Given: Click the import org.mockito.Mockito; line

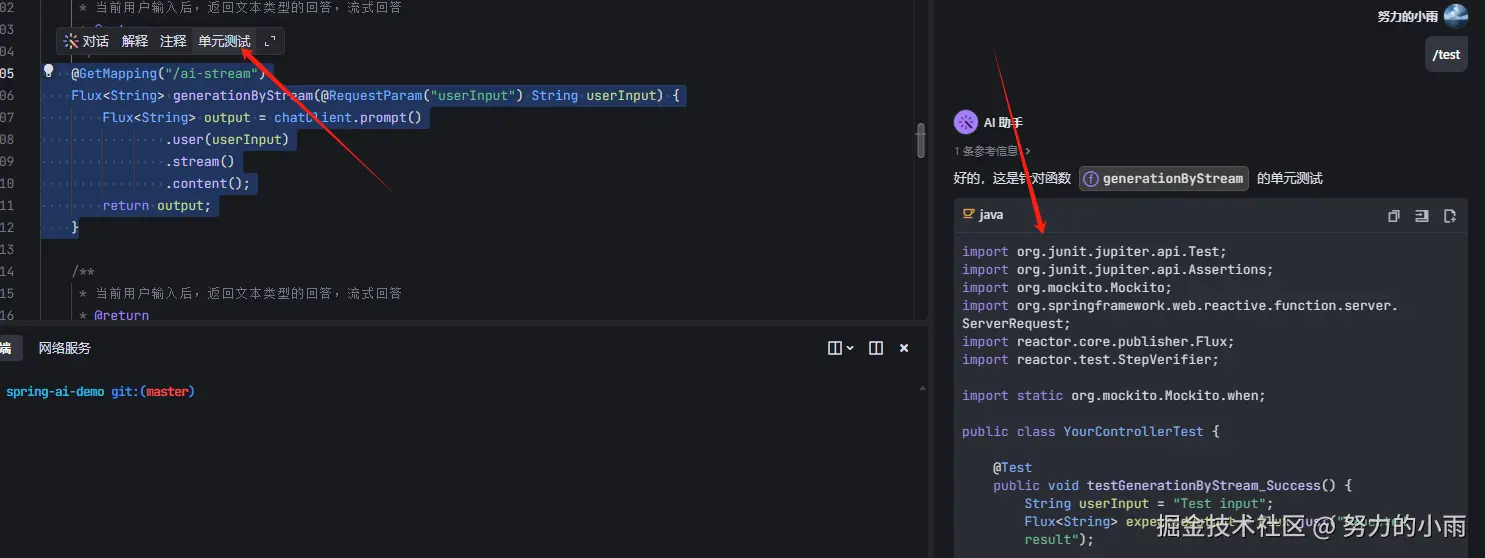Looking at the screenshot, I should (1067, 288).
